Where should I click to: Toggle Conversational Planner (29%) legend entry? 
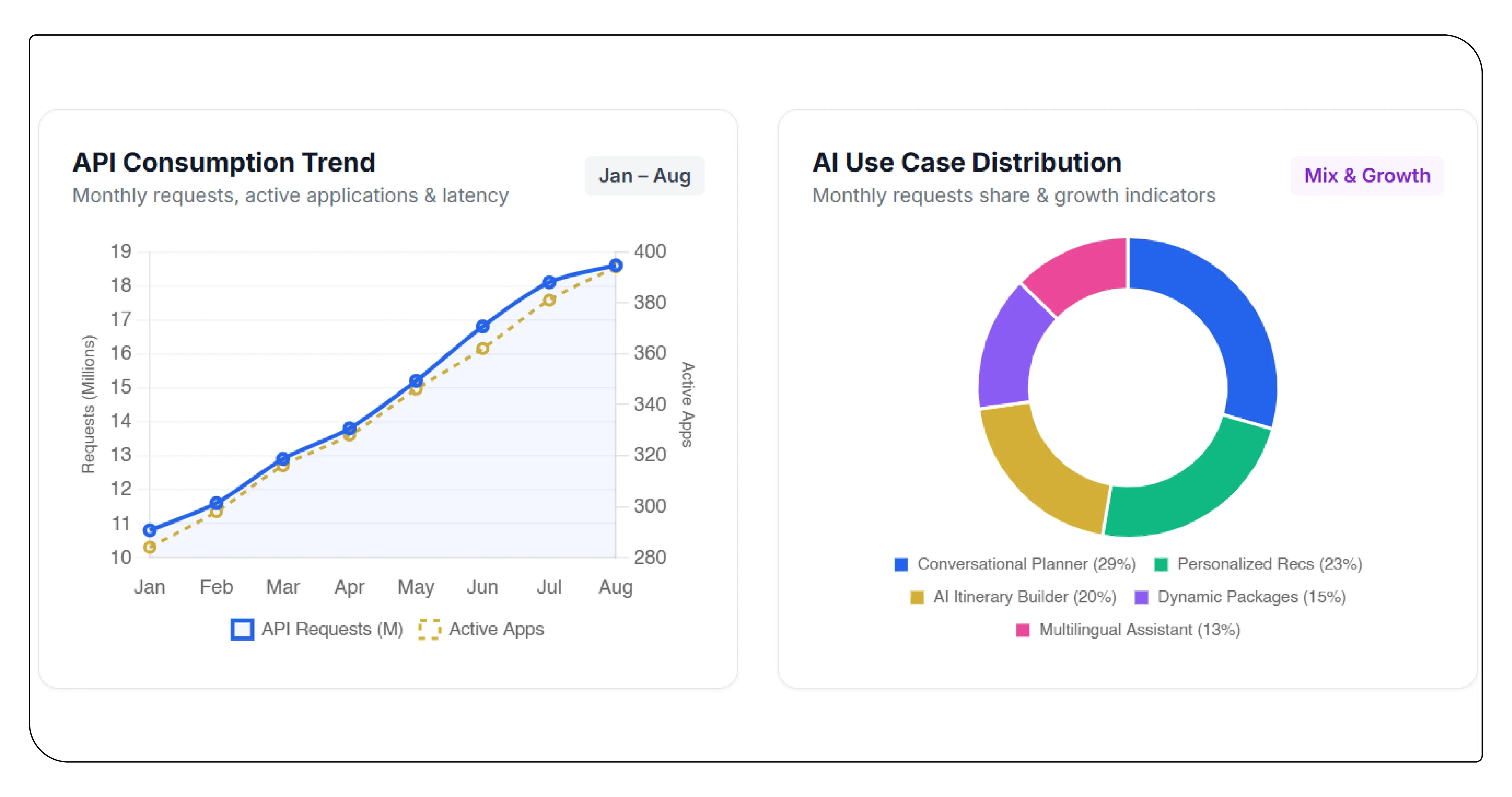coord(1015,564)
